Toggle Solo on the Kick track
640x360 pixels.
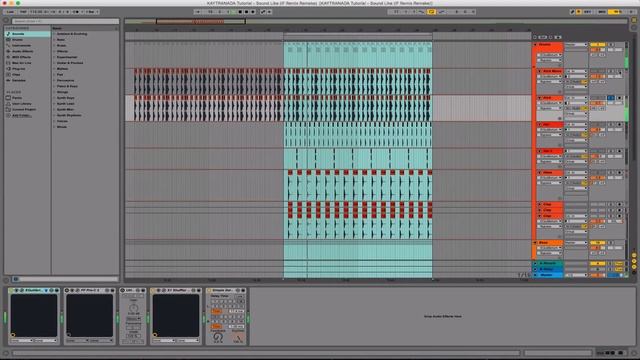[x=611, y=98]
